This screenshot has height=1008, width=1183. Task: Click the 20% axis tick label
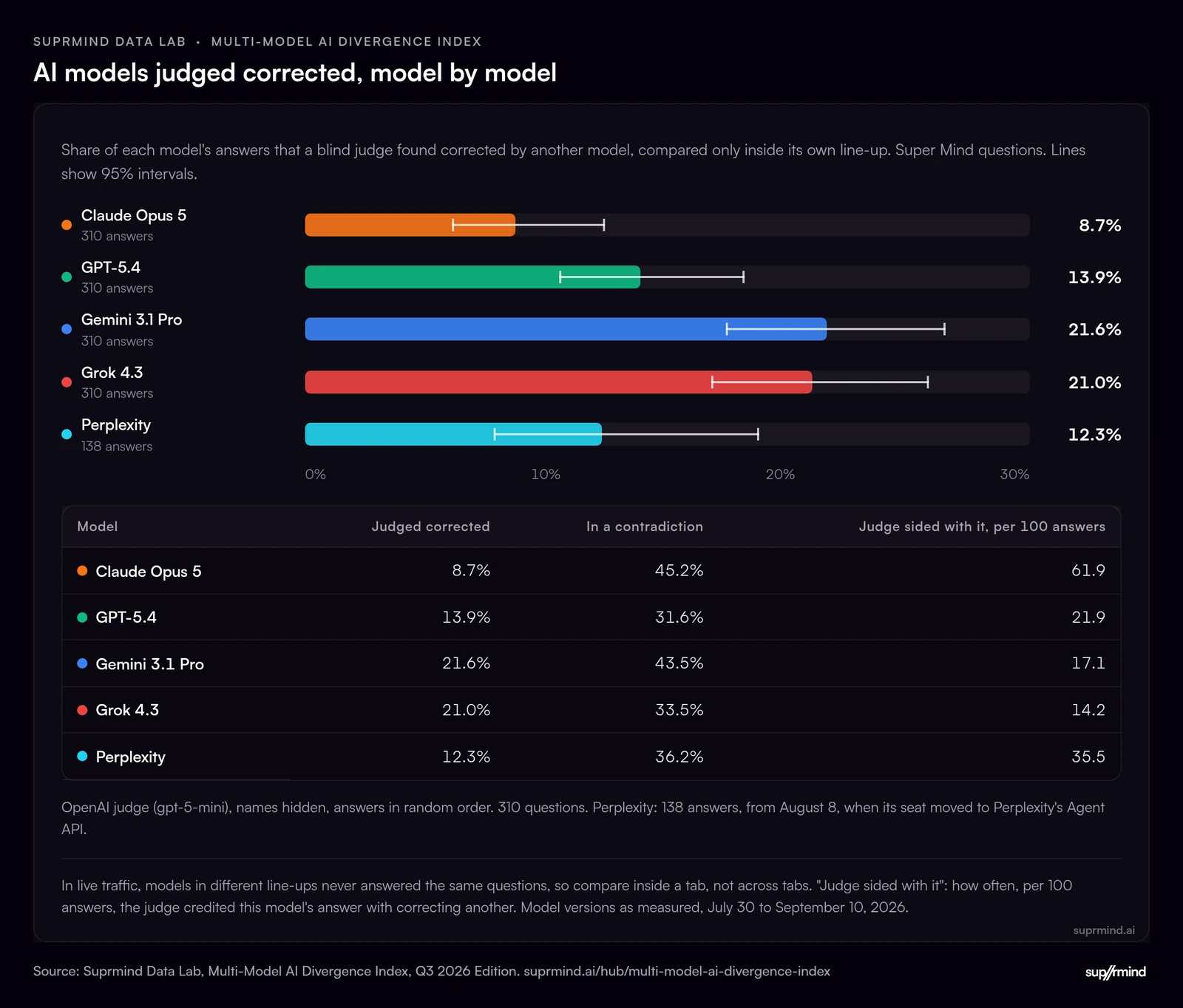(780, 474)
